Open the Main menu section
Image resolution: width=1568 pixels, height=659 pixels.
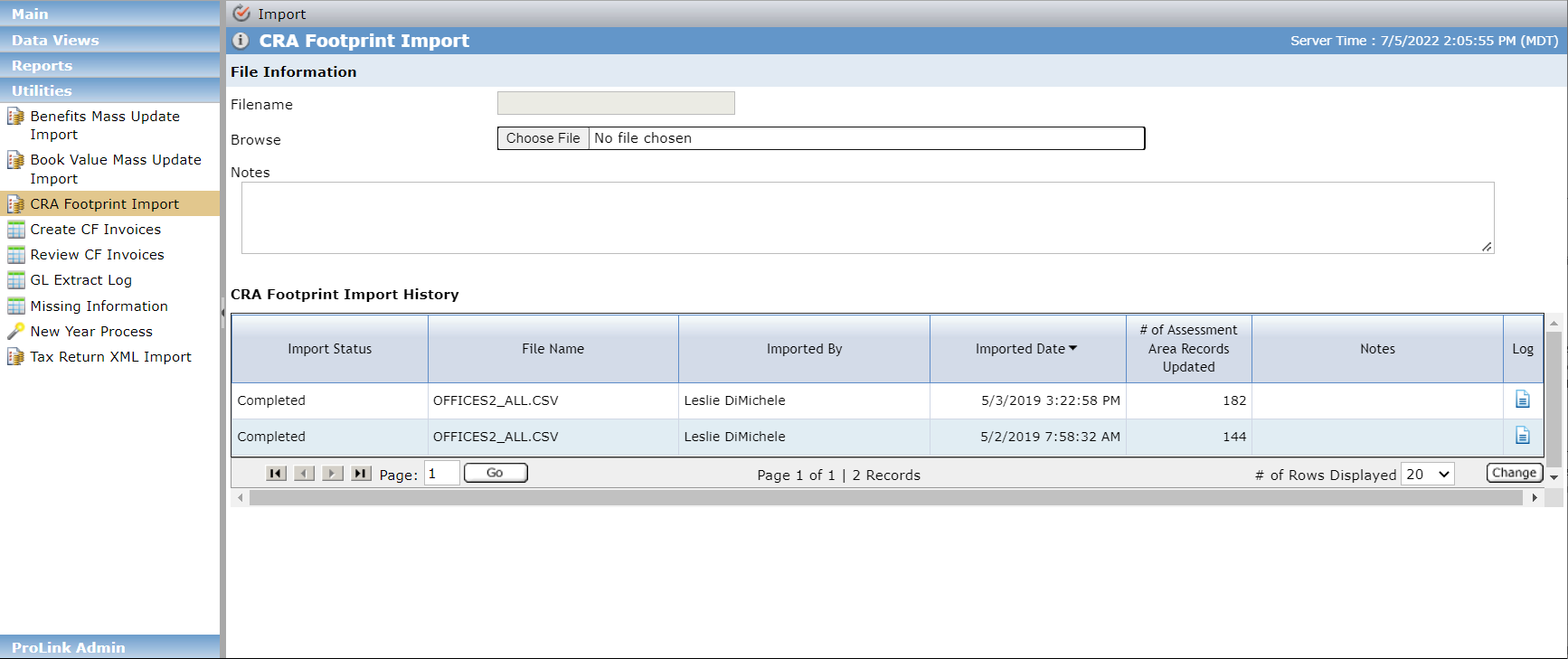(x=109, y=14)
